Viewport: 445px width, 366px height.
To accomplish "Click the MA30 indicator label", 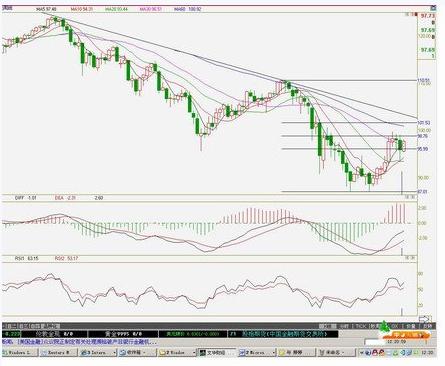I will point(150,9).
